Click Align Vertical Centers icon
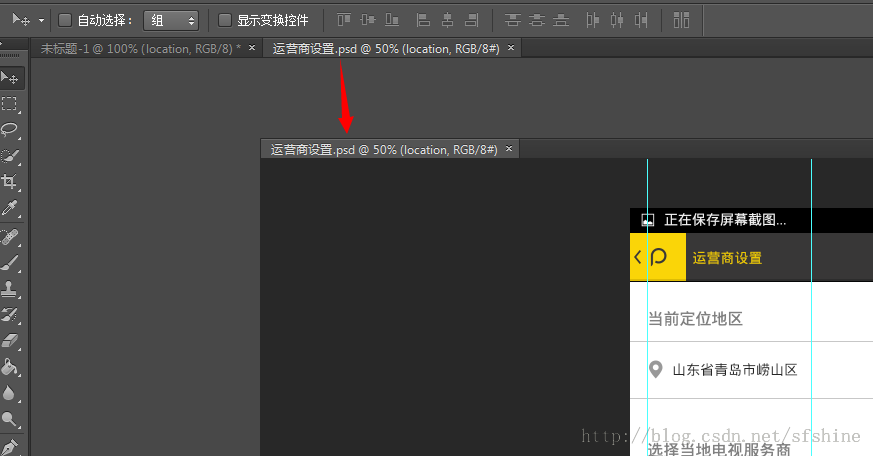This screenshot has height=456, width=873. (x=368, y=20)
